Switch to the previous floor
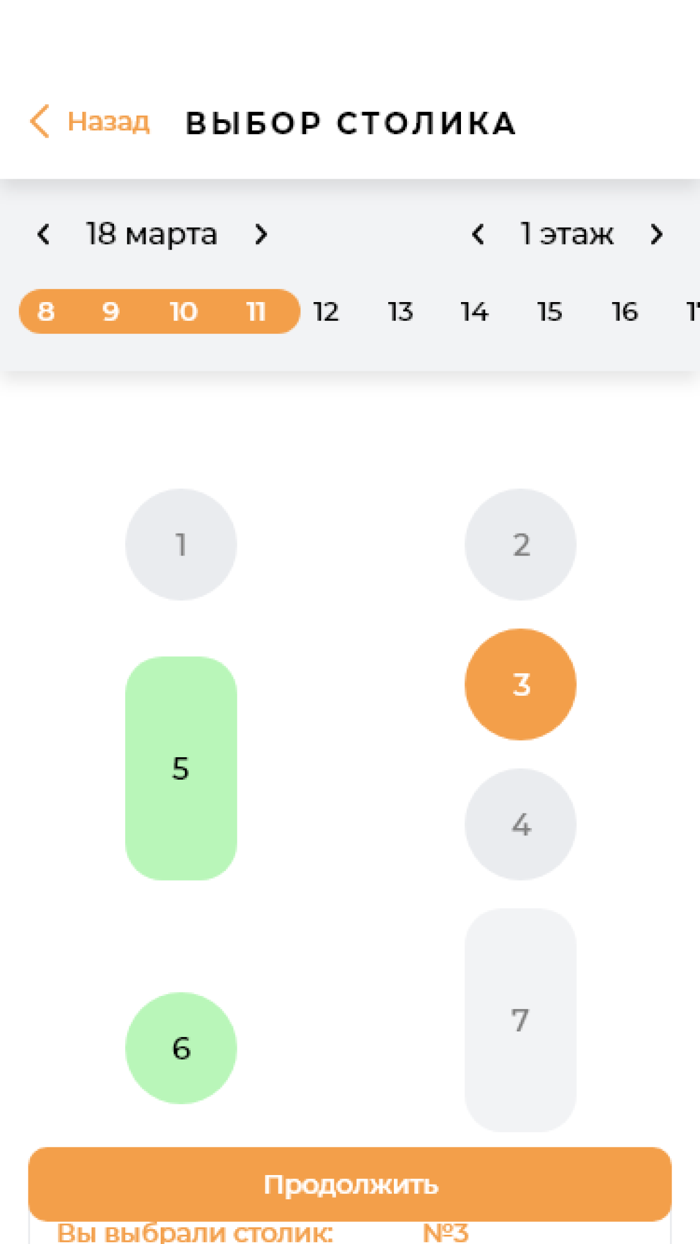700x1244 pixels. 478,235
